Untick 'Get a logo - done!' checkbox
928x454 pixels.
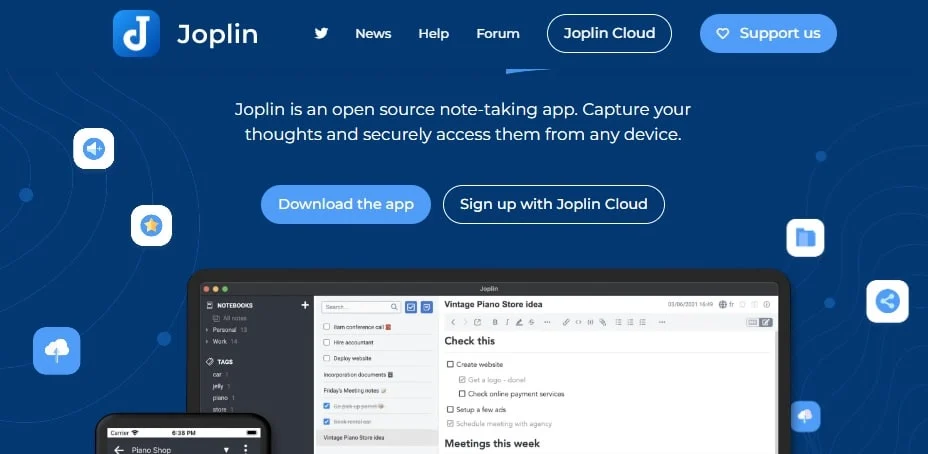click(x=462, y=379)
